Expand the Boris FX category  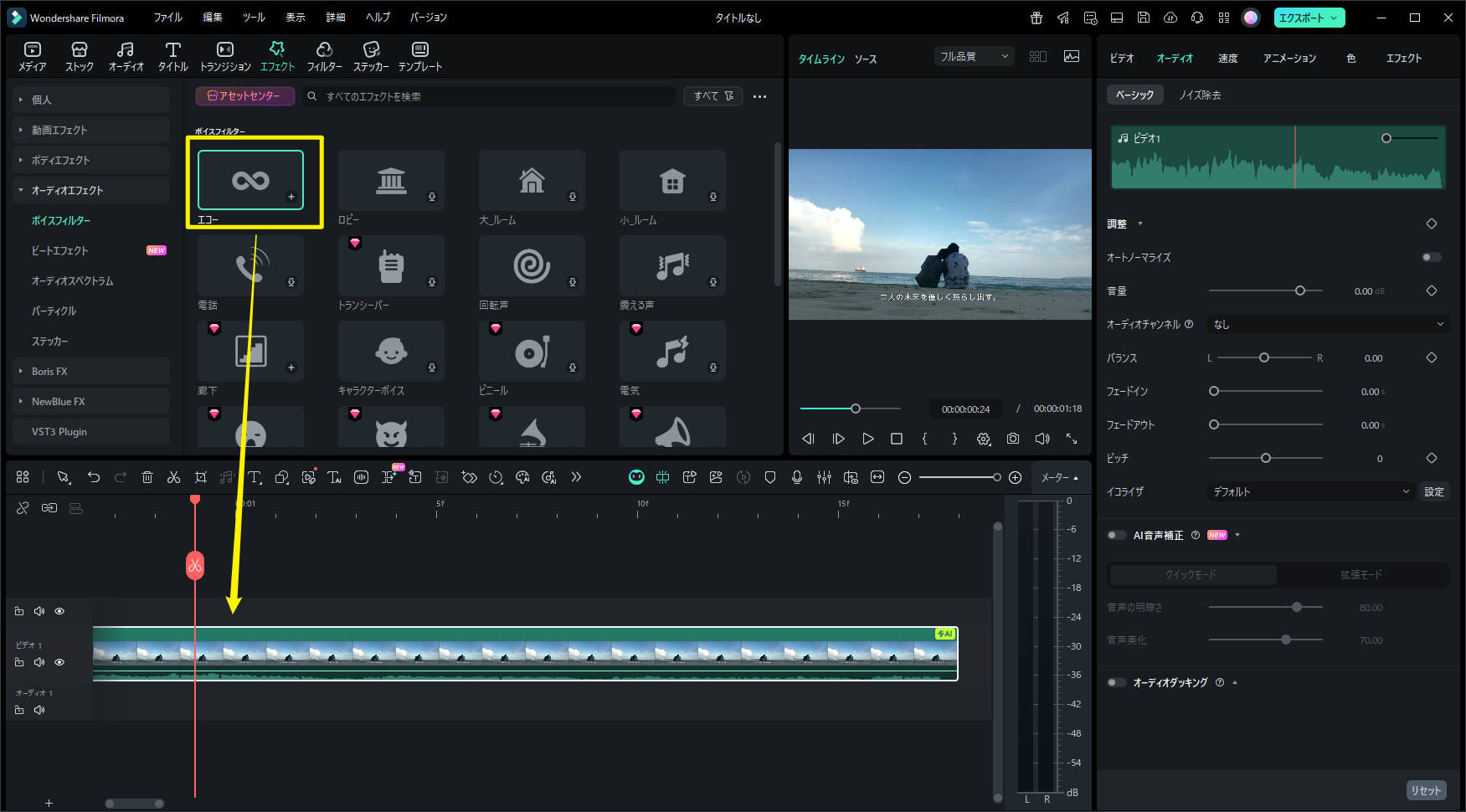(x=50, y=371)
